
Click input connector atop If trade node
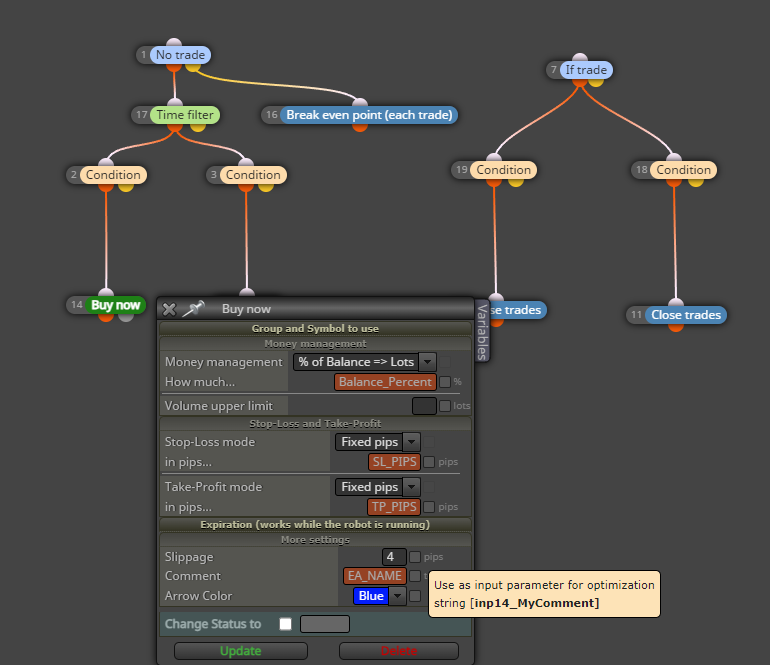580,58
